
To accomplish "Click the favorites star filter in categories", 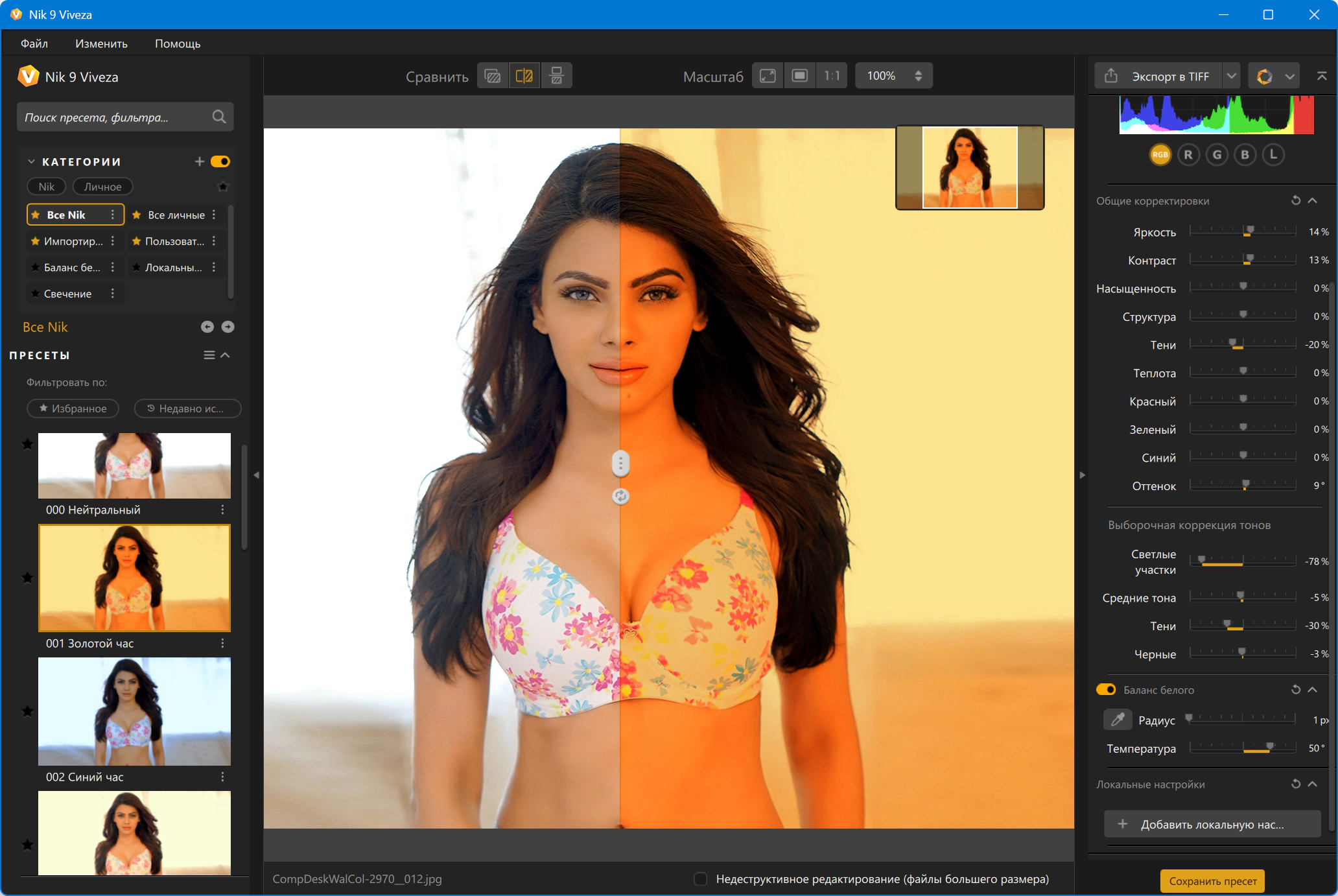I will click(x=223, y=187).
